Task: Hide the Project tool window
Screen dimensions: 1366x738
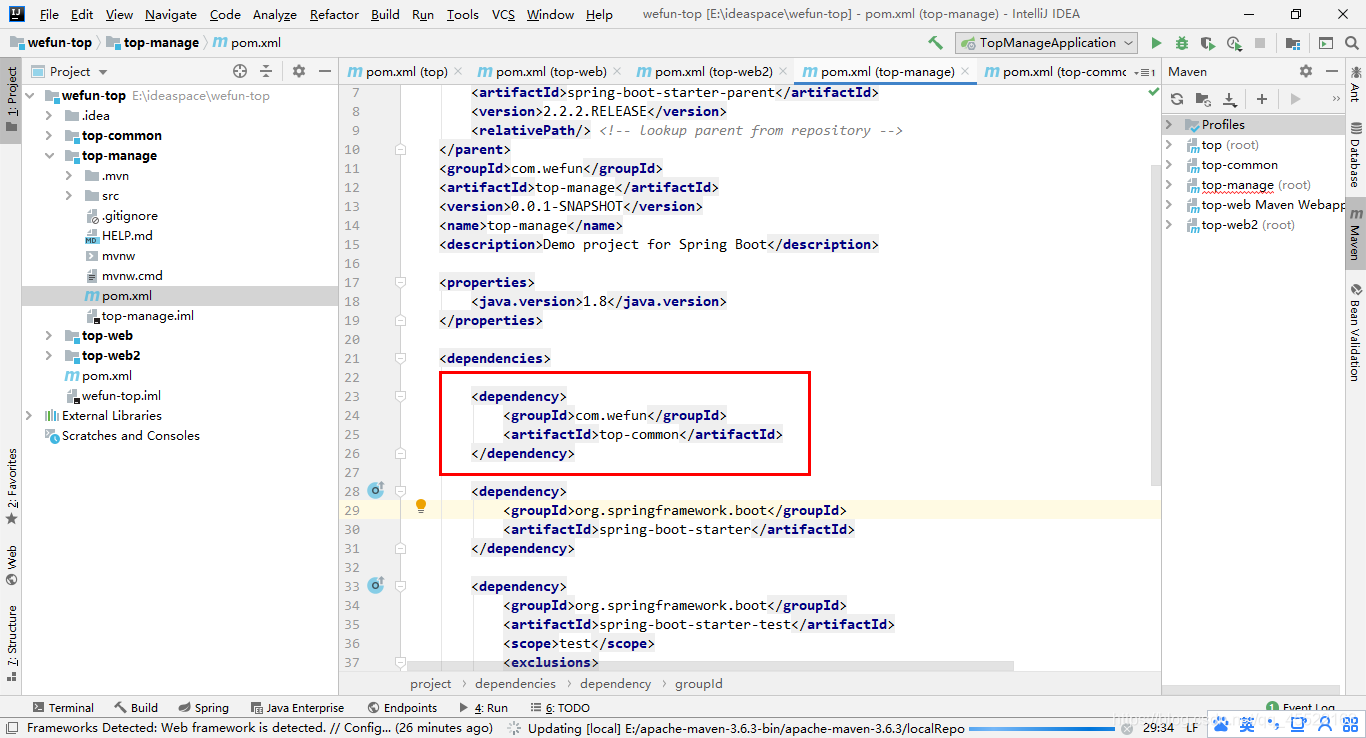Action: click(325, 71)
